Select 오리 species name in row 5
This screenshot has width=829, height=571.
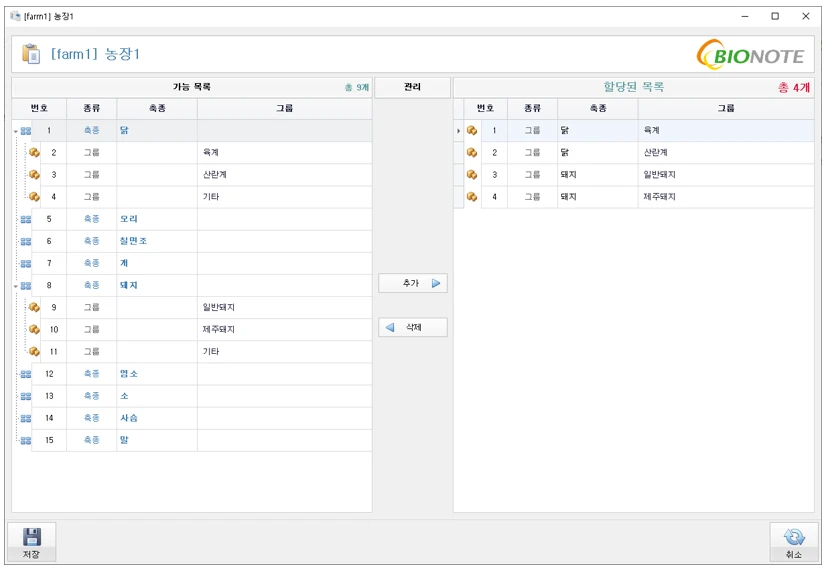click(x=128, y=219)
